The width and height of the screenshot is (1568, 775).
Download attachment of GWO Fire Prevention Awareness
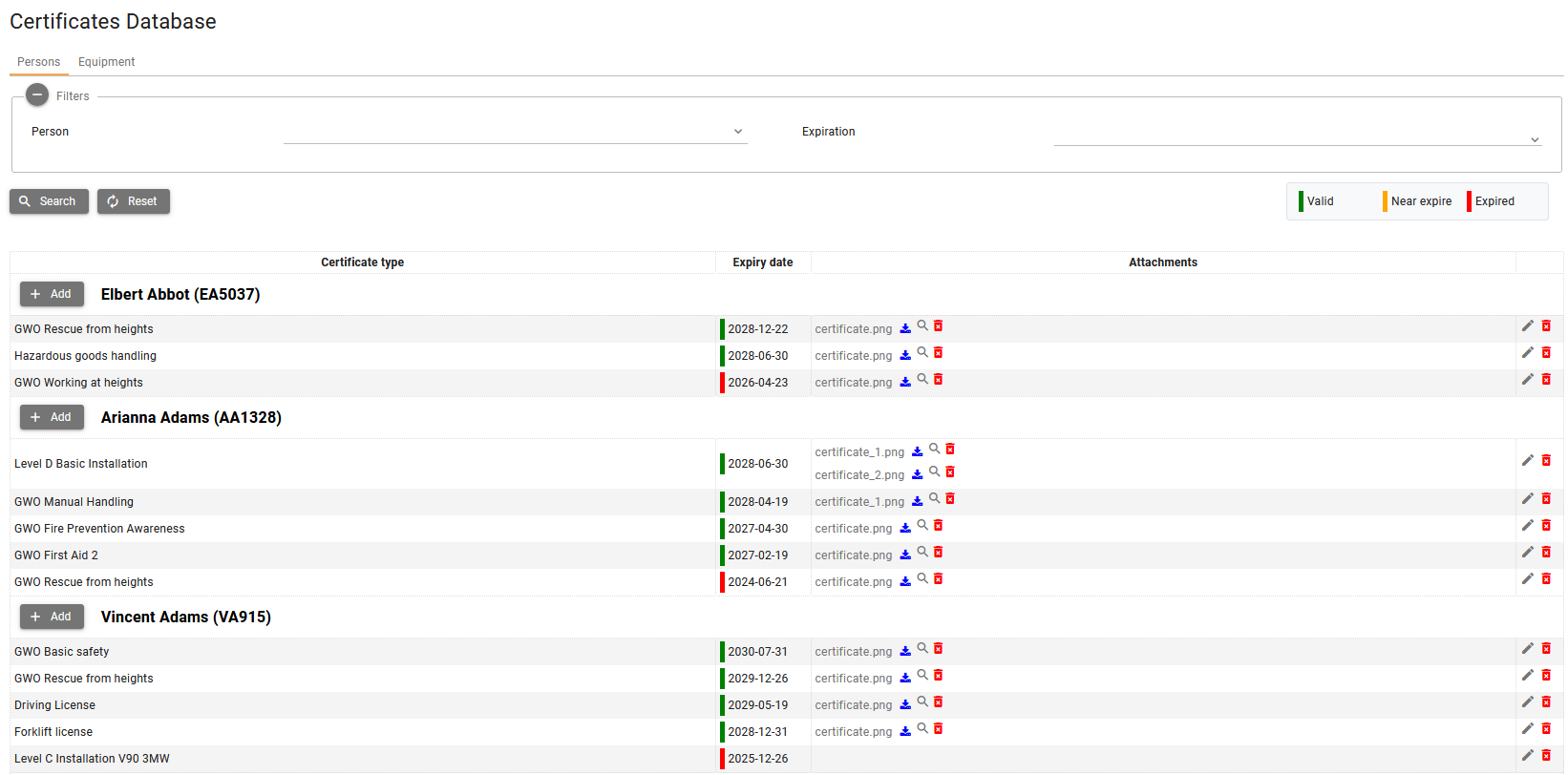(x=905, y=528)
